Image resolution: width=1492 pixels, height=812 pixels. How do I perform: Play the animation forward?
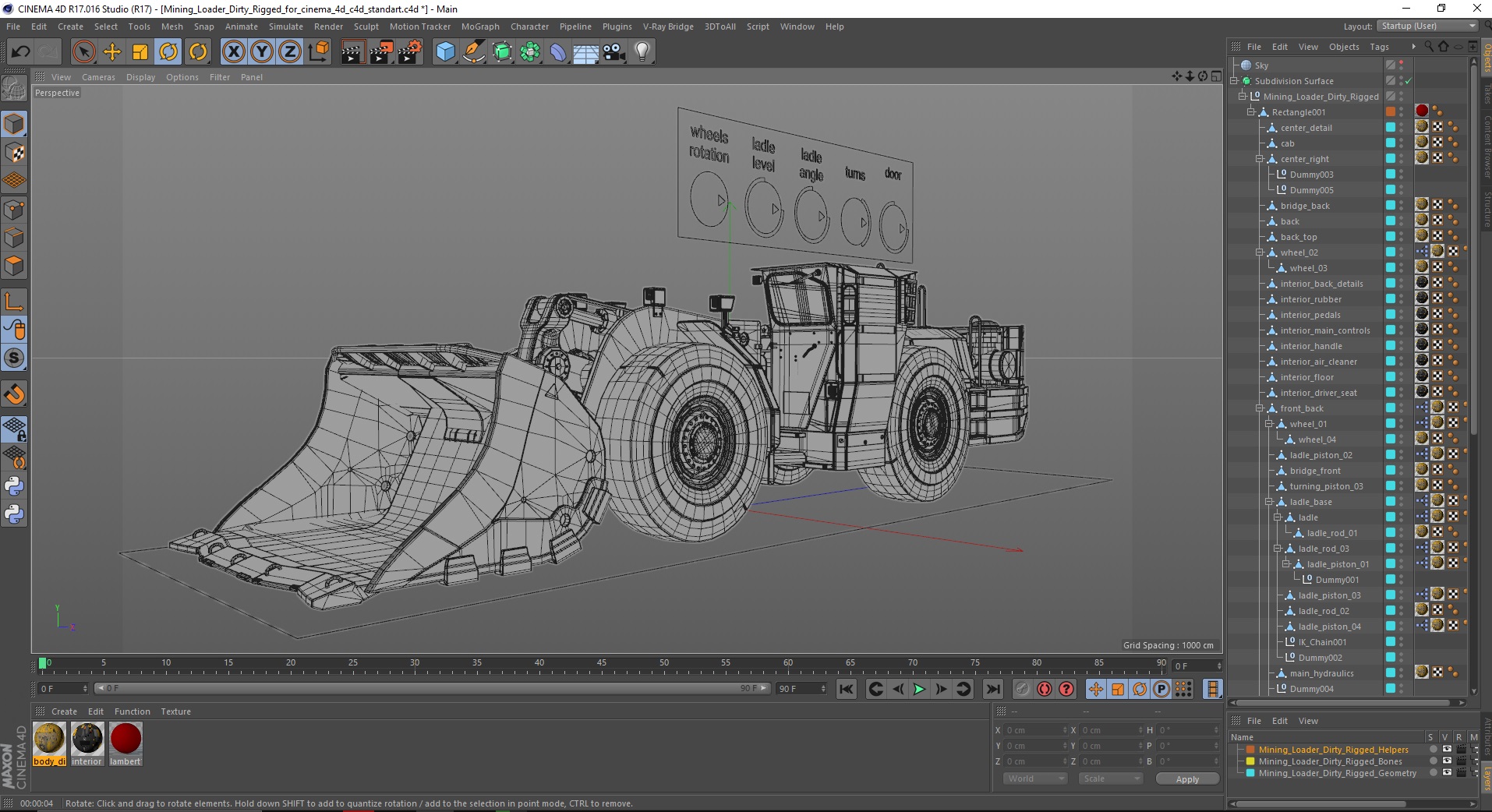pyautogui.click(x=919, y=689)
